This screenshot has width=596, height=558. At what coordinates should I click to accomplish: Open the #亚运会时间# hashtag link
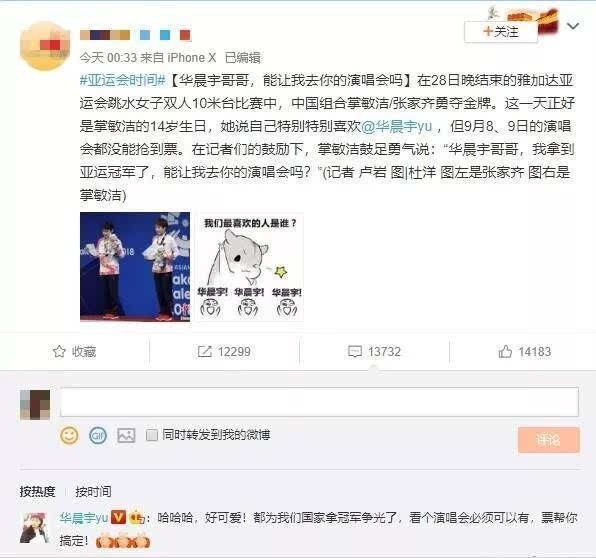123,80
